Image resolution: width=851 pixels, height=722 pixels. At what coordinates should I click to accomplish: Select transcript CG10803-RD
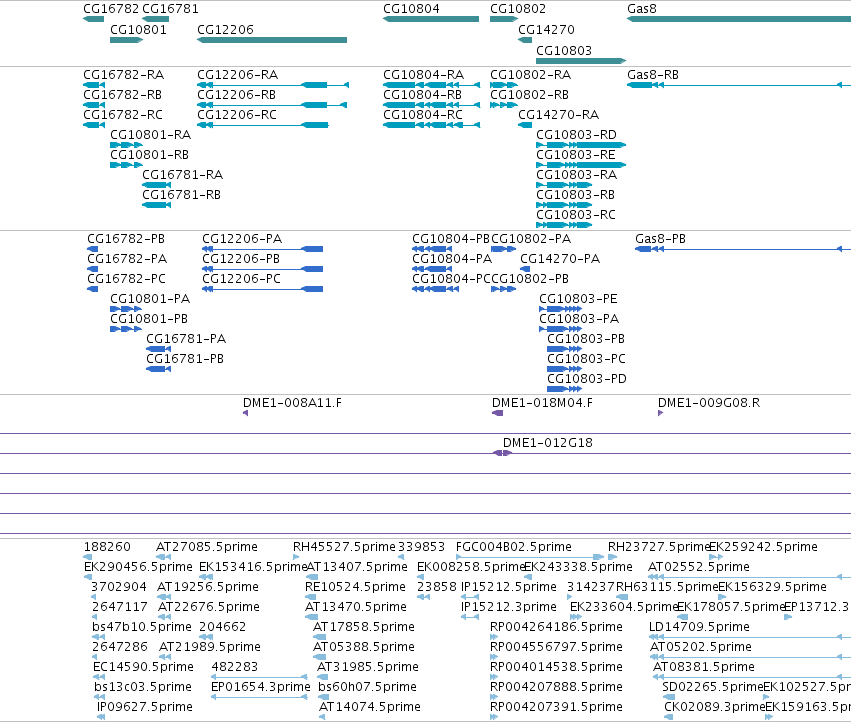click(x=581, y=145)
